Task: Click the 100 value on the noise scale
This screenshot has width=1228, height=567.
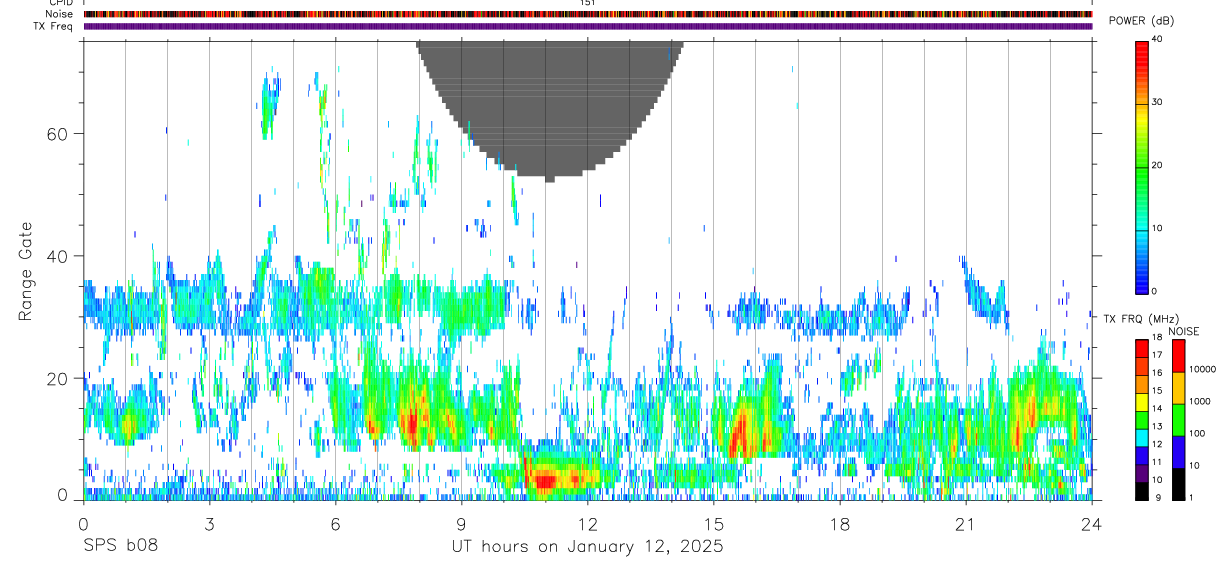Action: tap(1196, 433)
